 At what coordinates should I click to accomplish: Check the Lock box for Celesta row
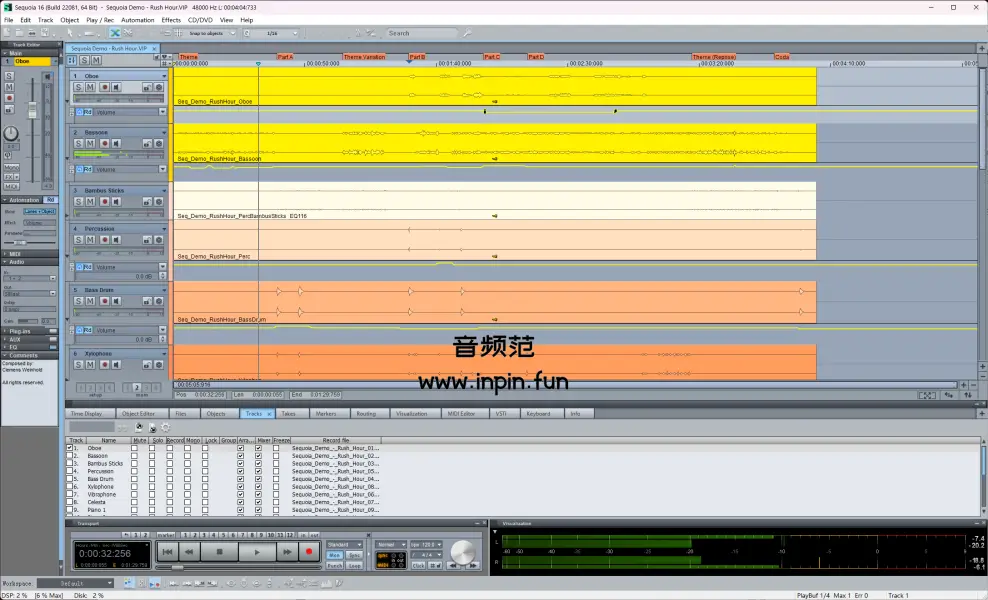pyautogui.click(x=205, y=502)
